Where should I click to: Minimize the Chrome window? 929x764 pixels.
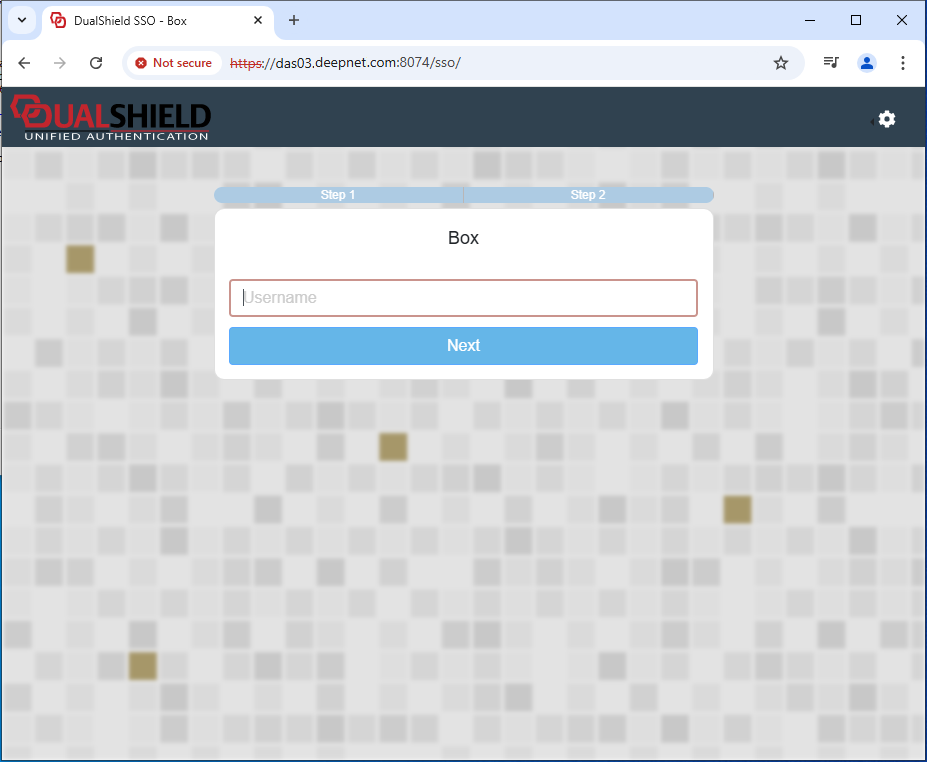coord(810,20)
